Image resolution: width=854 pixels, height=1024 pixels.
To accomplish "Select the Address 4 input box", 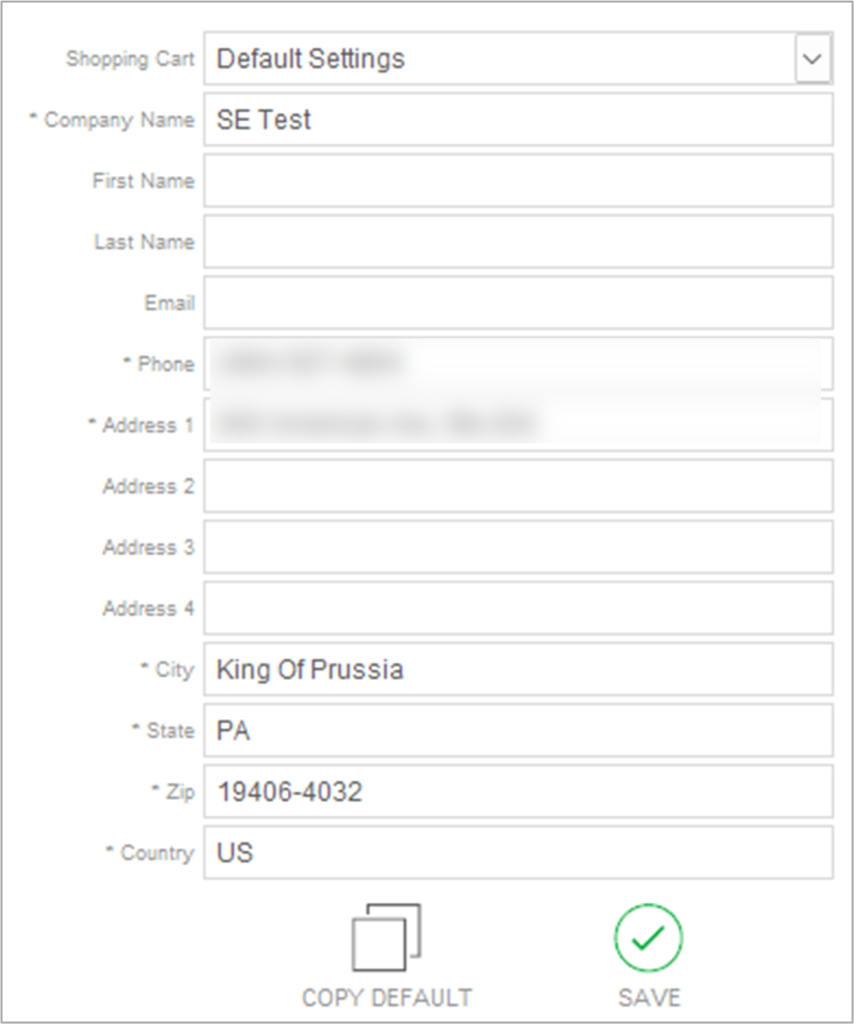I will coord(517,607).
